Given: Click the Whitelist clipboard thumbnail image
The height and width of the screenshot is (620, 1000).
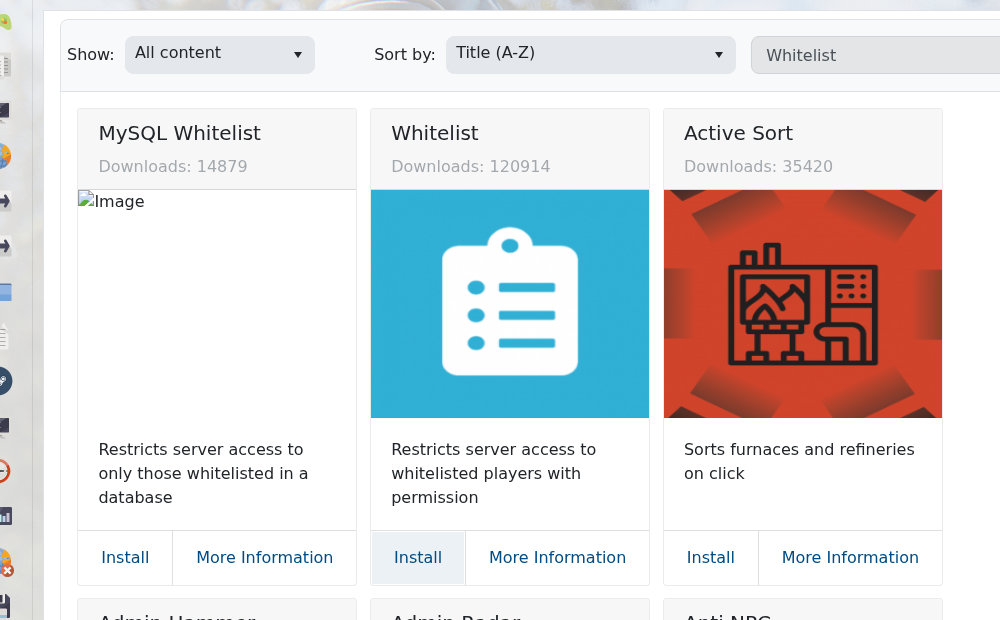Looking at the screenshot, I should [x=510, y=304].
